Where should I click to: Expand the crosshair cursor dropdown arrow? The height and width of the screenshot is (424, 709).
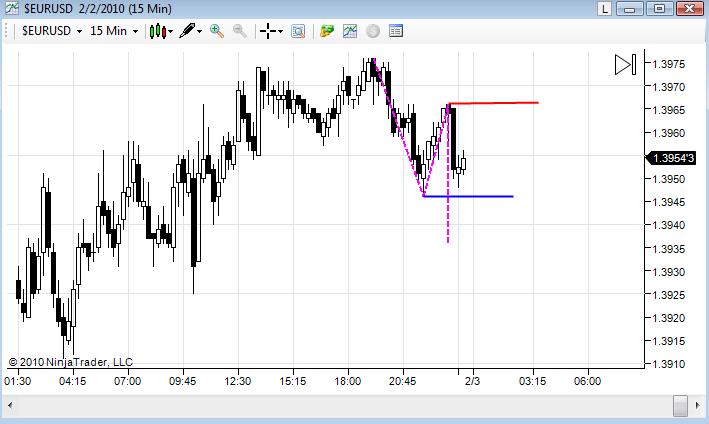(280, 31)
